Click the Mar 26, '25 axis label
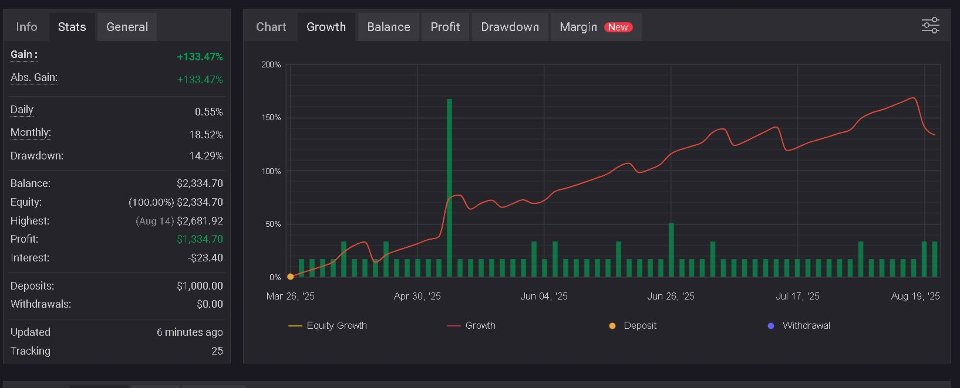960x388 pixels. click(x=290, y=296)
